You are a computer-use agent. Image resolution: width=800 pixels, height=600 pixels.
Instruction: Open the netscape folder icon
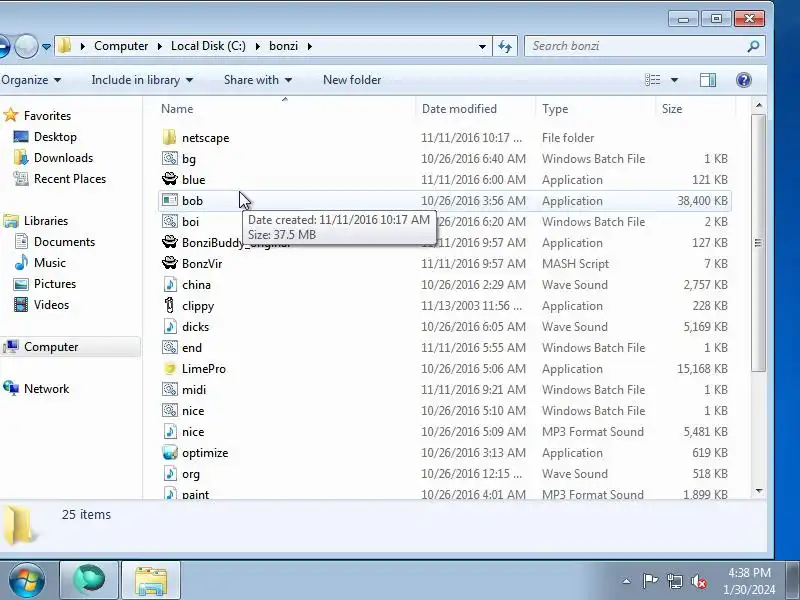click(x=169, y=138)
